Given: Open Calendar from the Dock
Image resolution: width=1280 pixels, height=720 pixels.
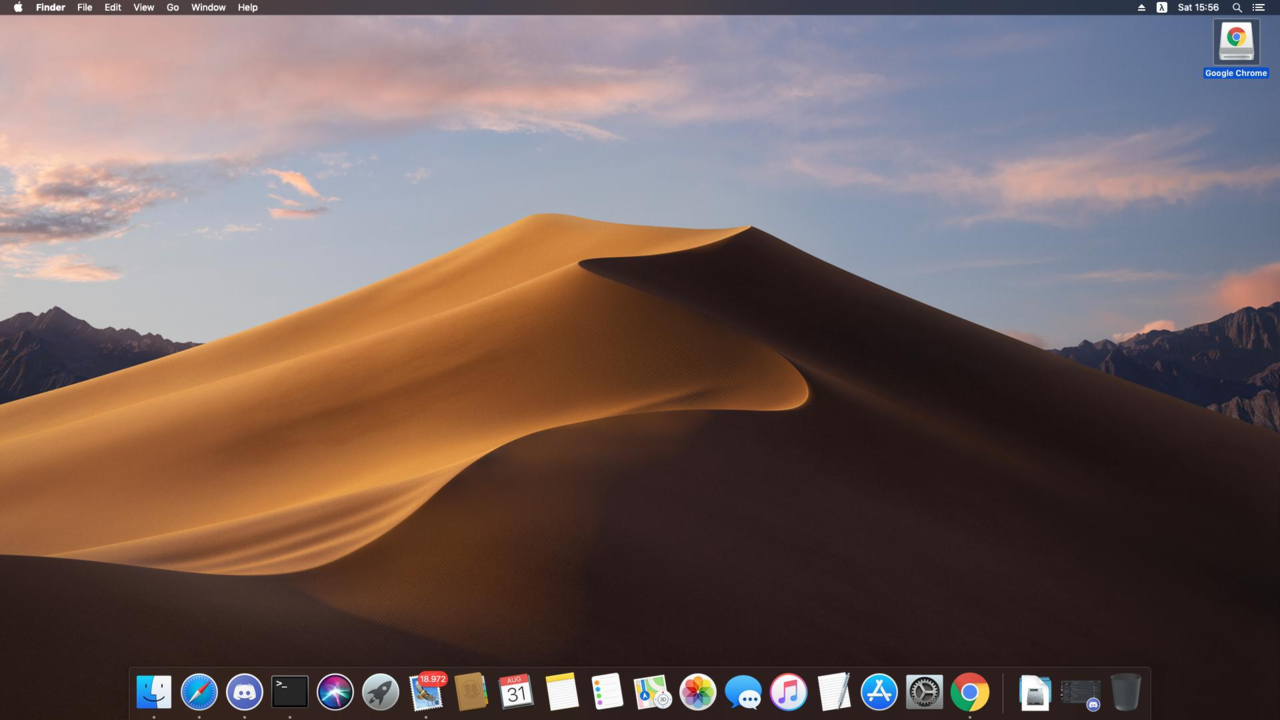Looking at the screenshot, I should pyautogui.click(x=516, y=692).
